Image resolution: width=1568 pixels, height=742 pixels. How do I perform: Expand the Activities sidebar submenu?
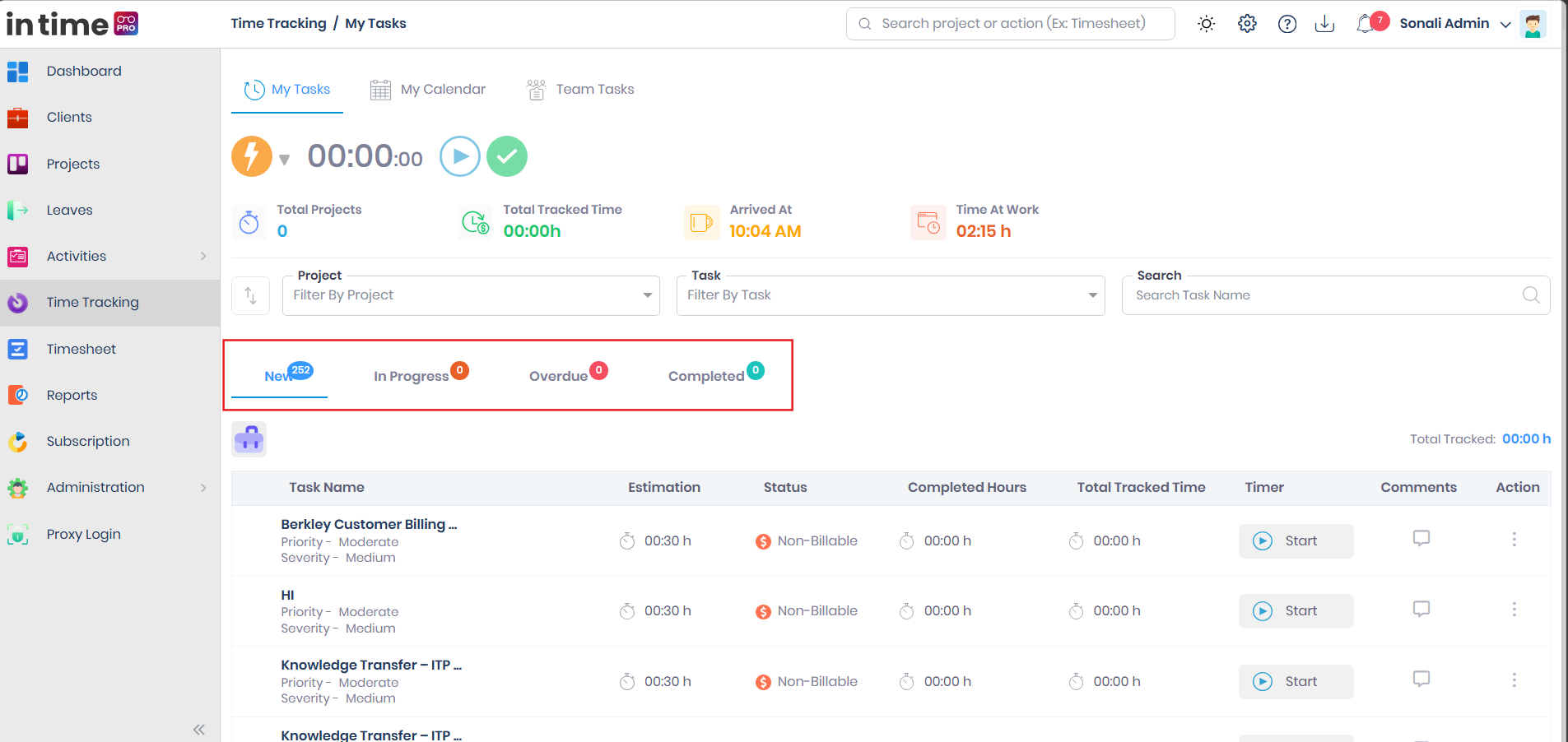203,256
